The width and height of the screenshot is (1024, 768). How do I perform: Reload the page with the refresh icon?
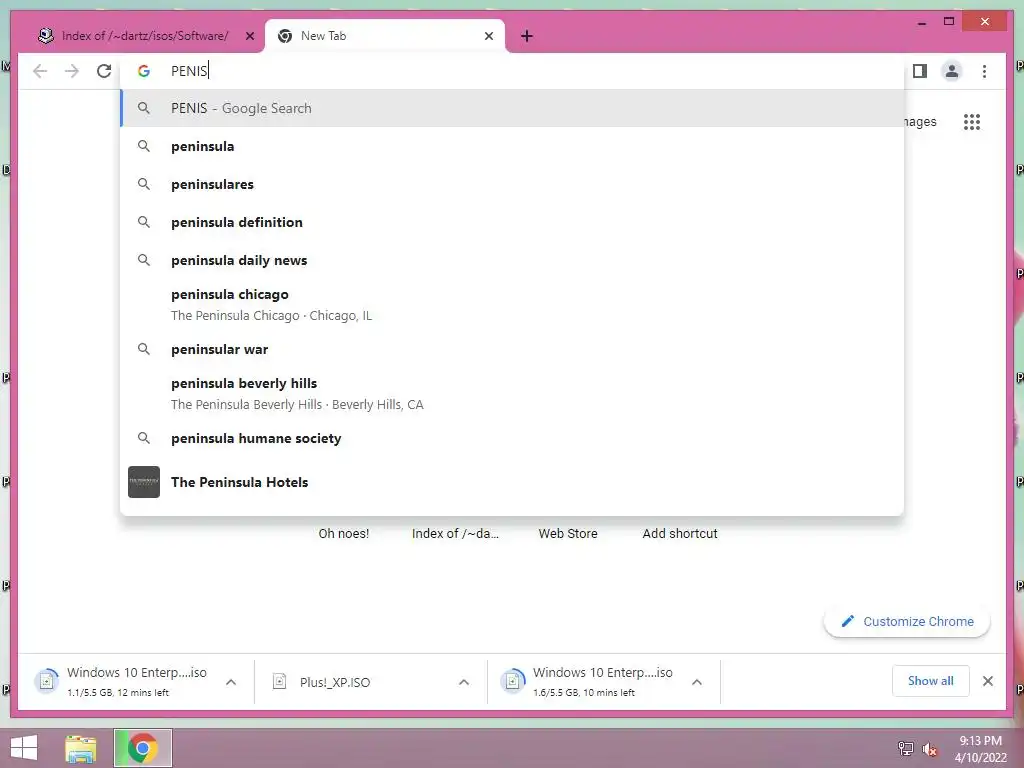click(x=104, y=71)
